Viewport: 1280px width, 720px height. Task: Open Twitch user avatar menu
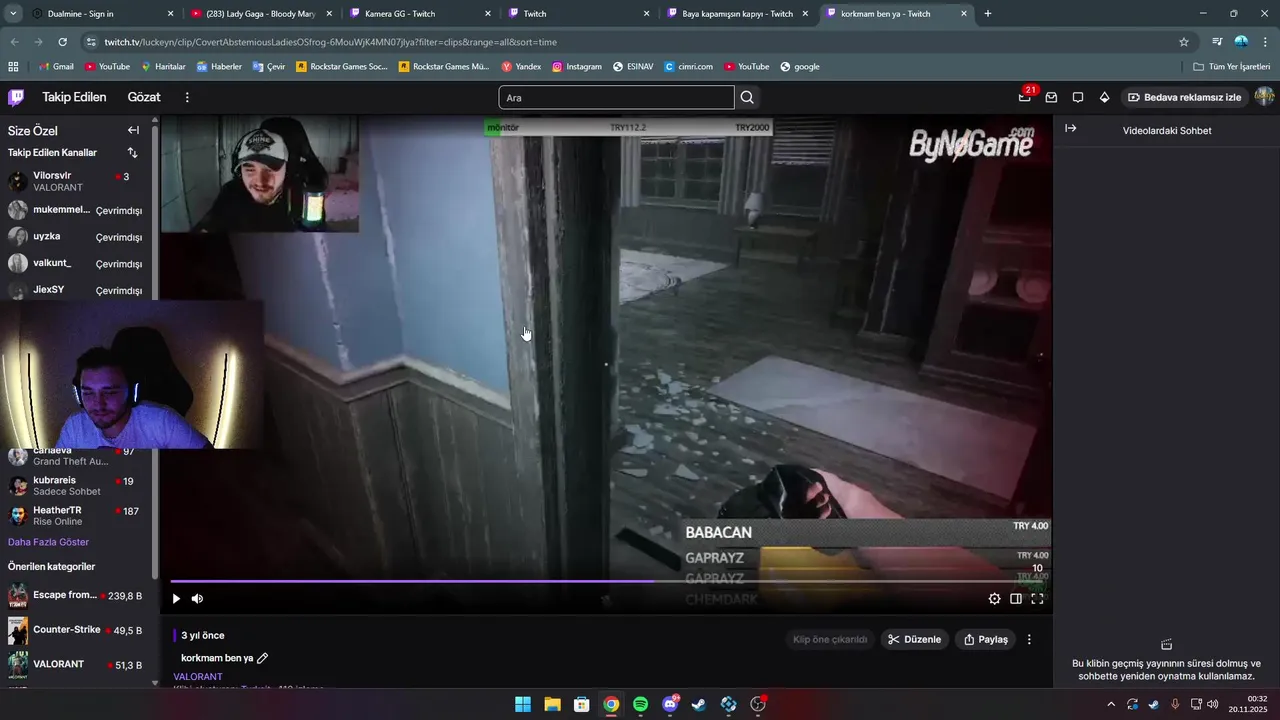coord(1264,97)
